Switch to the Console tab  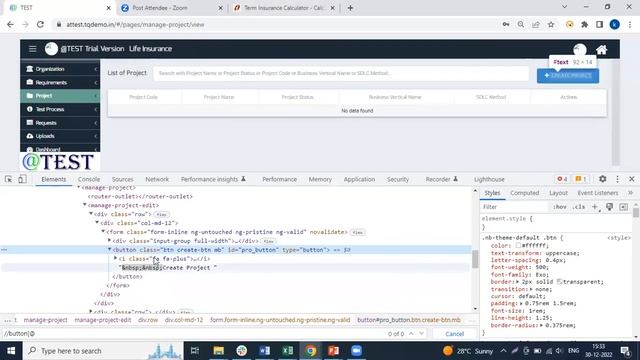(89, 179)
